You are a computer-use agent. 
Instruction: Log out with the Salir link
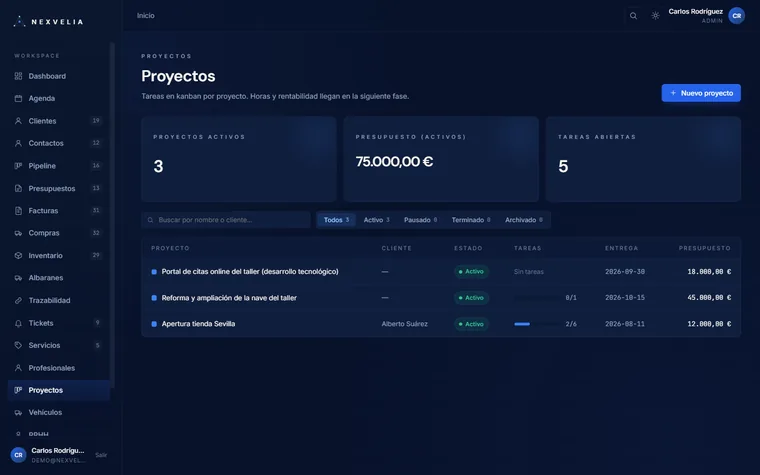[101, 455]
